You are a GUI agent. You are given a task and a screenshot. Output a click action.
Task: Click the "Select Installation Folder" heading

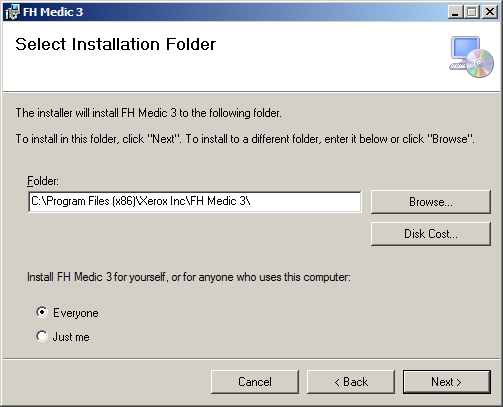(x=116, y=44)
